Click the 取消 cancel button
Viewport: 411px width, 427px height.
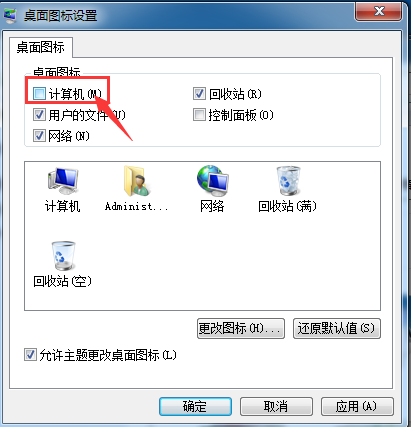276,406
